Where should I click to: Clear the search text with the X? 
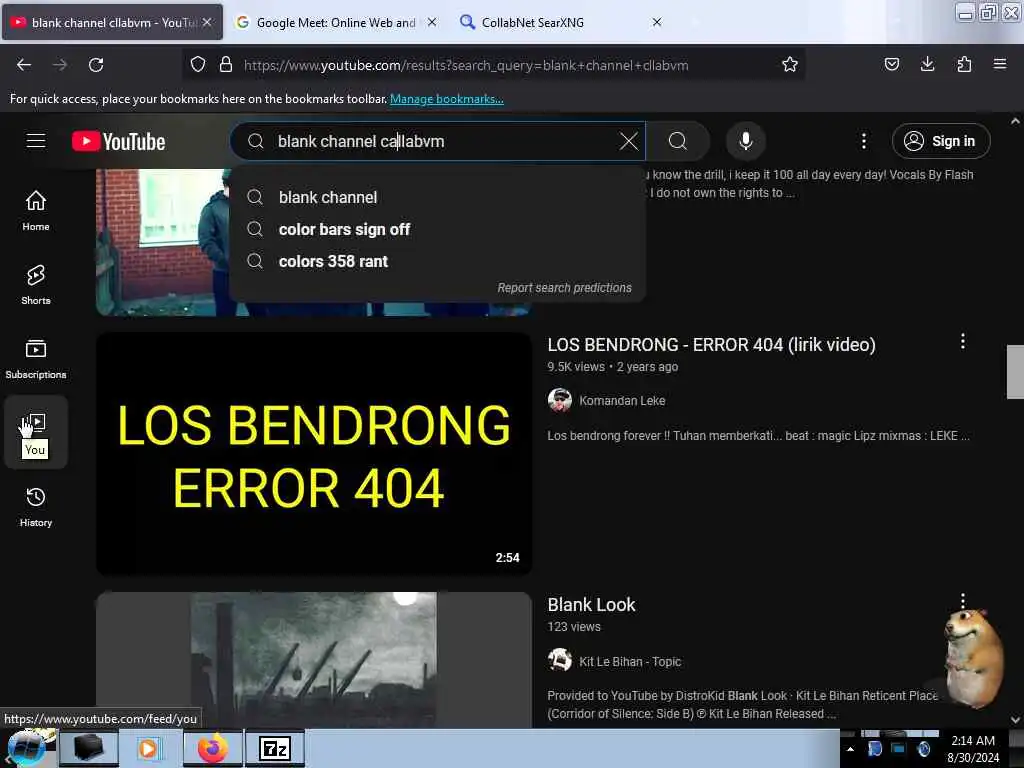click(x=628, y=141)
